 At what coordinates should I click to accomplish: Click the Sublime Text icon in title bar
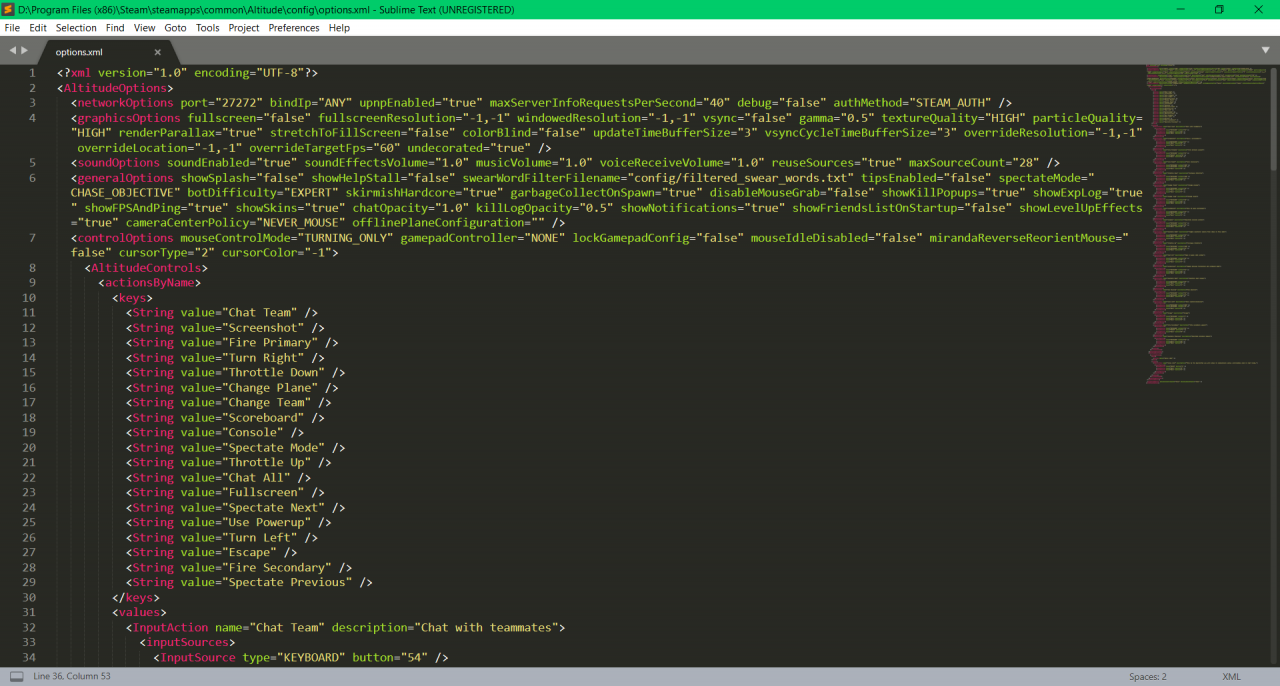tap(9, 9)
